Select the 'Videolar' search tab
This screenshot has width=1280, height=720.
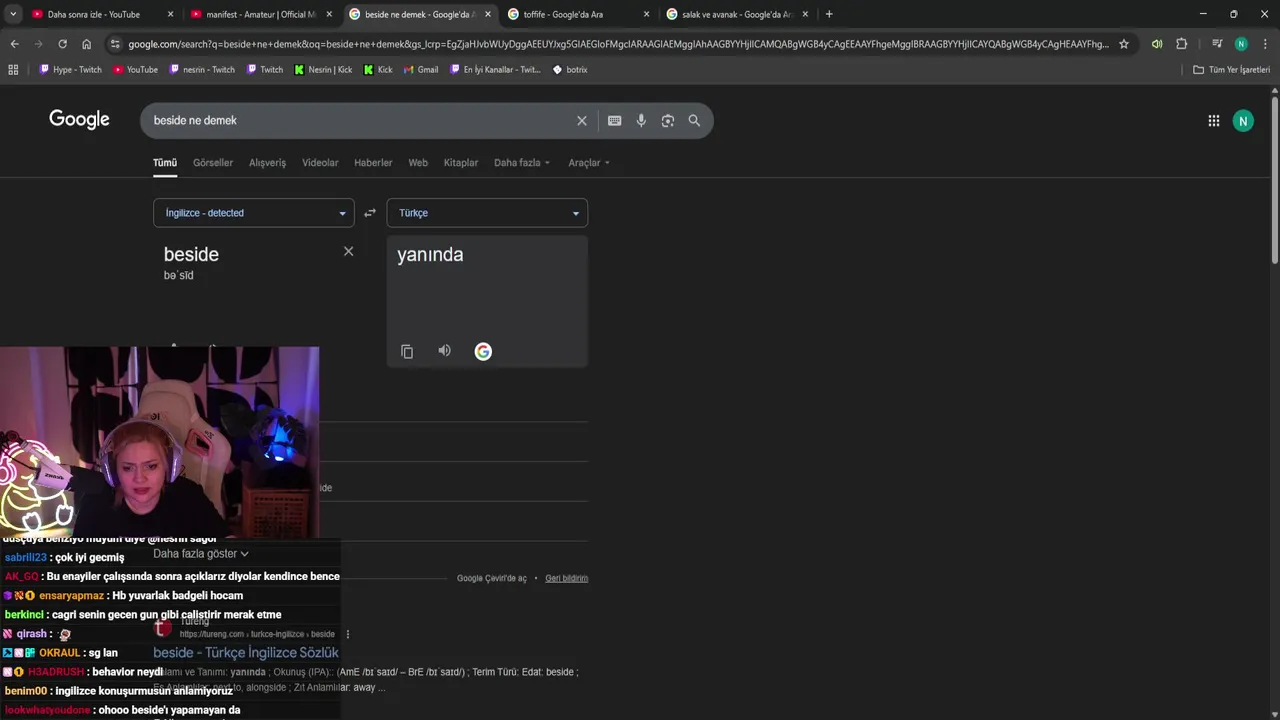320,163
